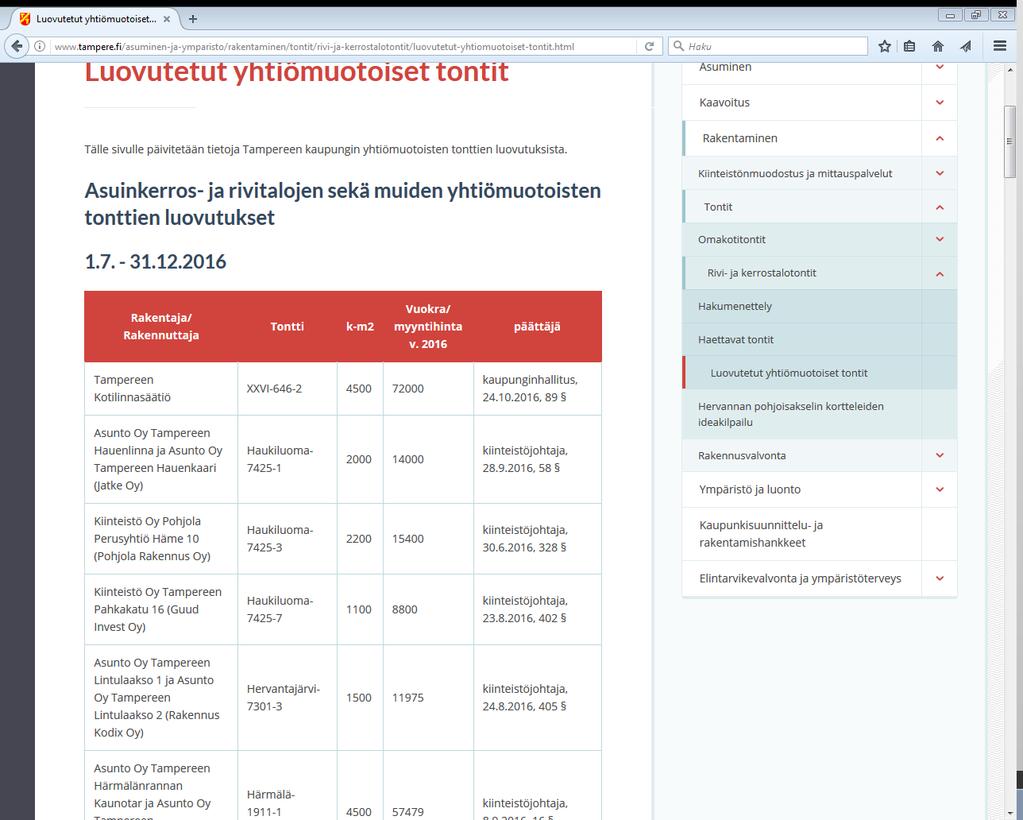The height and width of the screenshot is (820, 1023).
Task: Open Luovutetut yhtiömuotoiset tontit sidebar link
Action: point(789,373)
